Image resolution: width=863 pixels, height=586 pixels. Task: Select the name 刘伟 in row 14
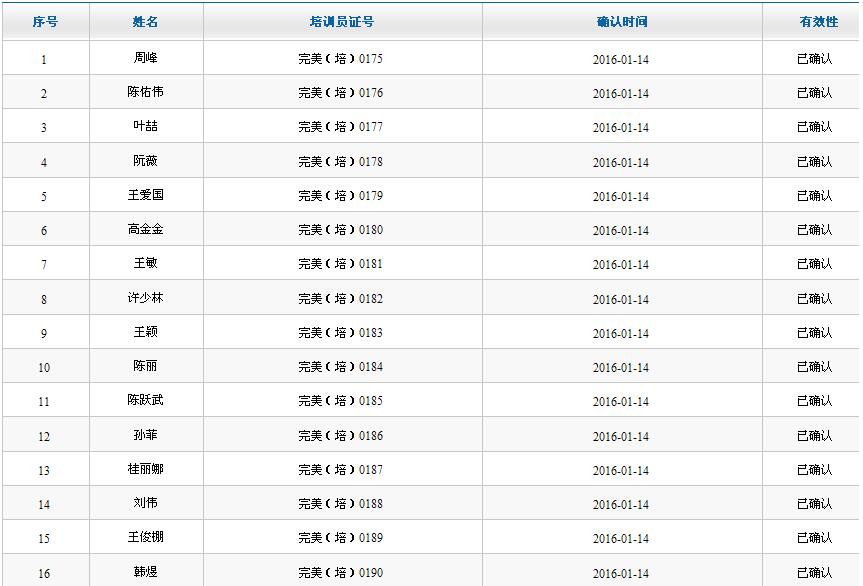click(145, 503)
